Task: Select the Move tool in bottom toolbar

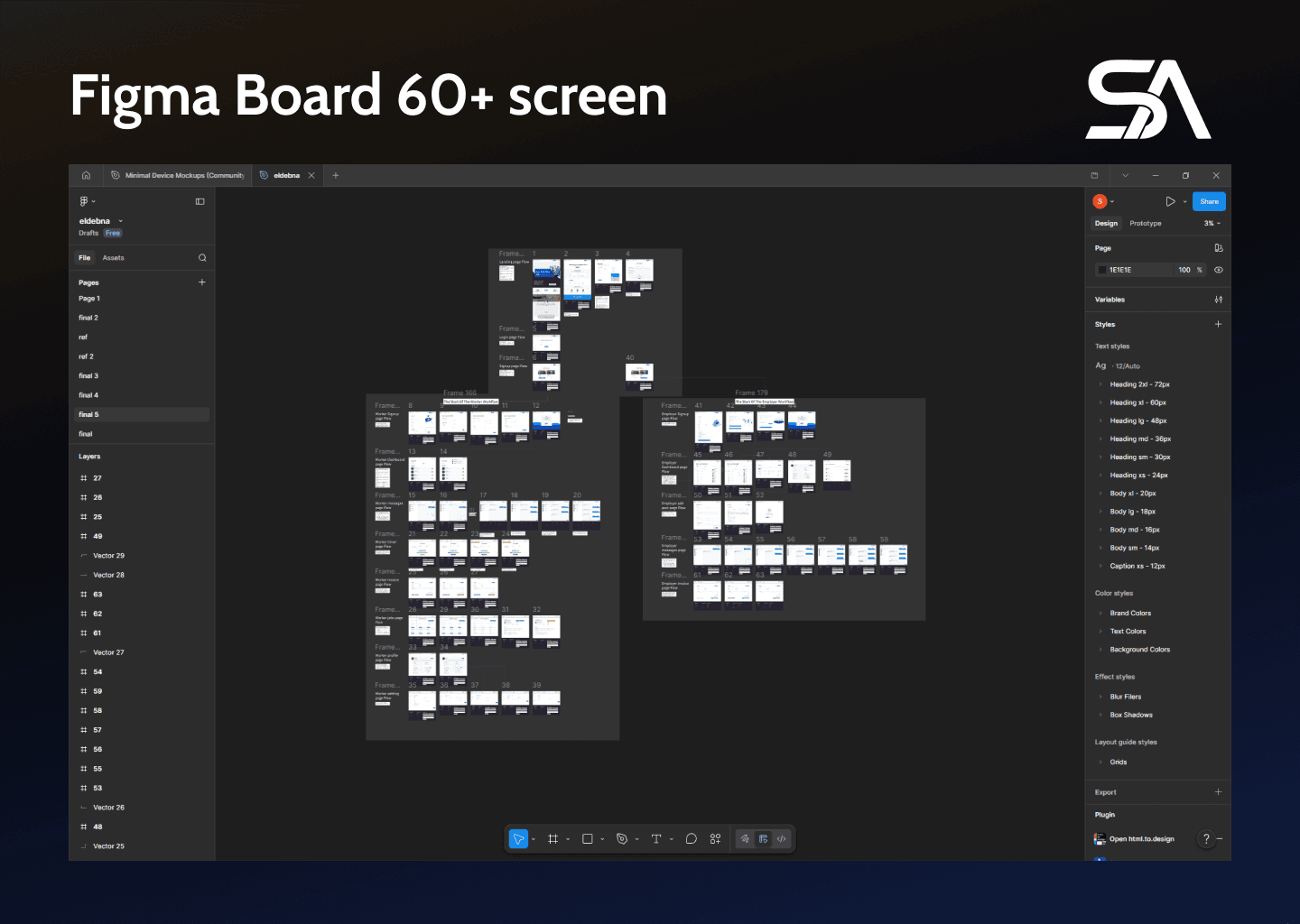Action: (x=518, y=839)
